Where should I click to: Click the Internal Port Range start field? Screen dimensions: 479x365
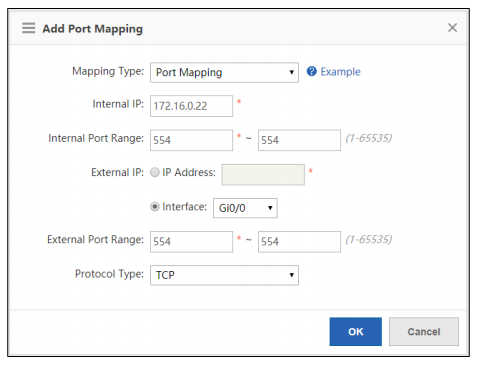pos(191,140)
